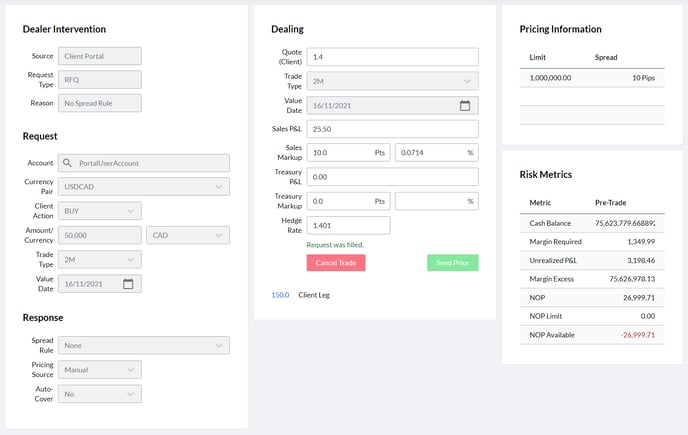Toggle the Auto-Cover dropdown set to No
Viewport: 688px width, 435px height.
click(x=99, y=394)
